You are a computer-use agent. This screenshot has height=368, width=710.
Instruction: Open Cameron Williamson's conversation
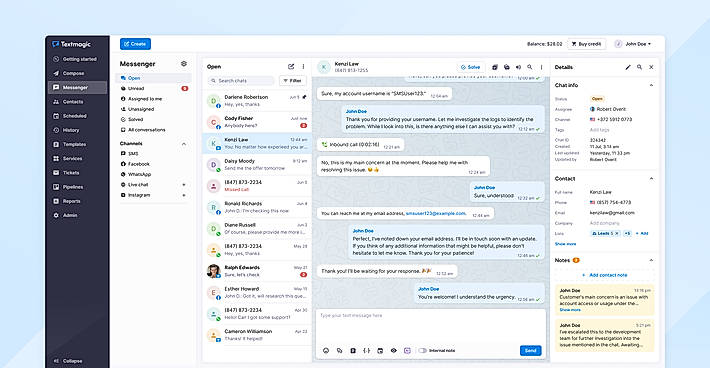[257, 335]
